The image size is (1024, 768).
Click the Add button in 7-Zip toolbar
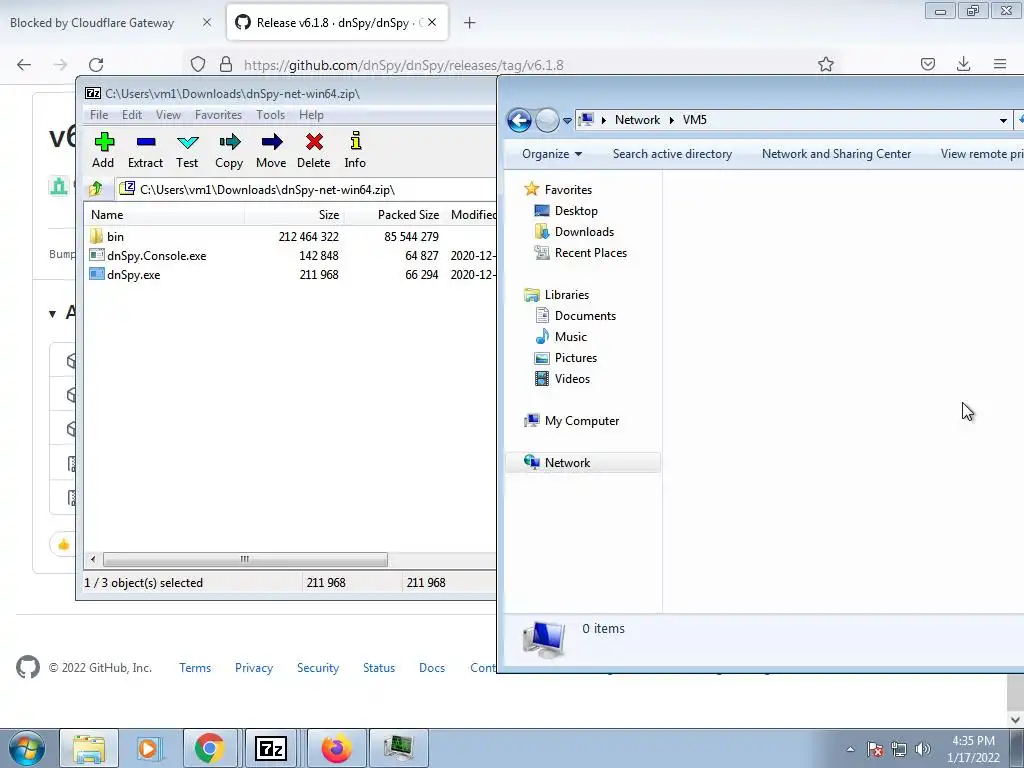(103, 151)
